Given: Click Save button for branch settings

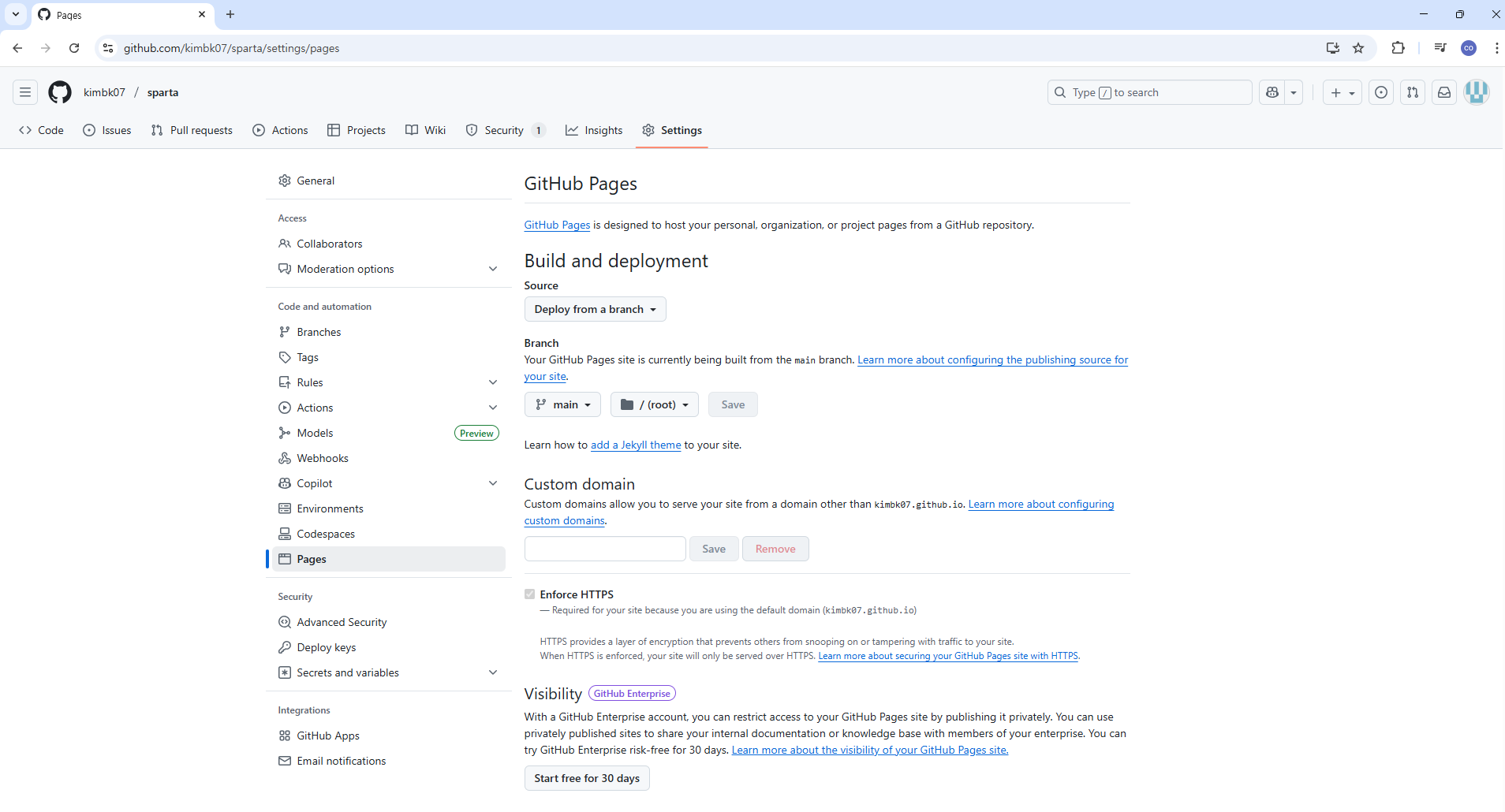Looking at the screenshot, I should click(733, 404).
